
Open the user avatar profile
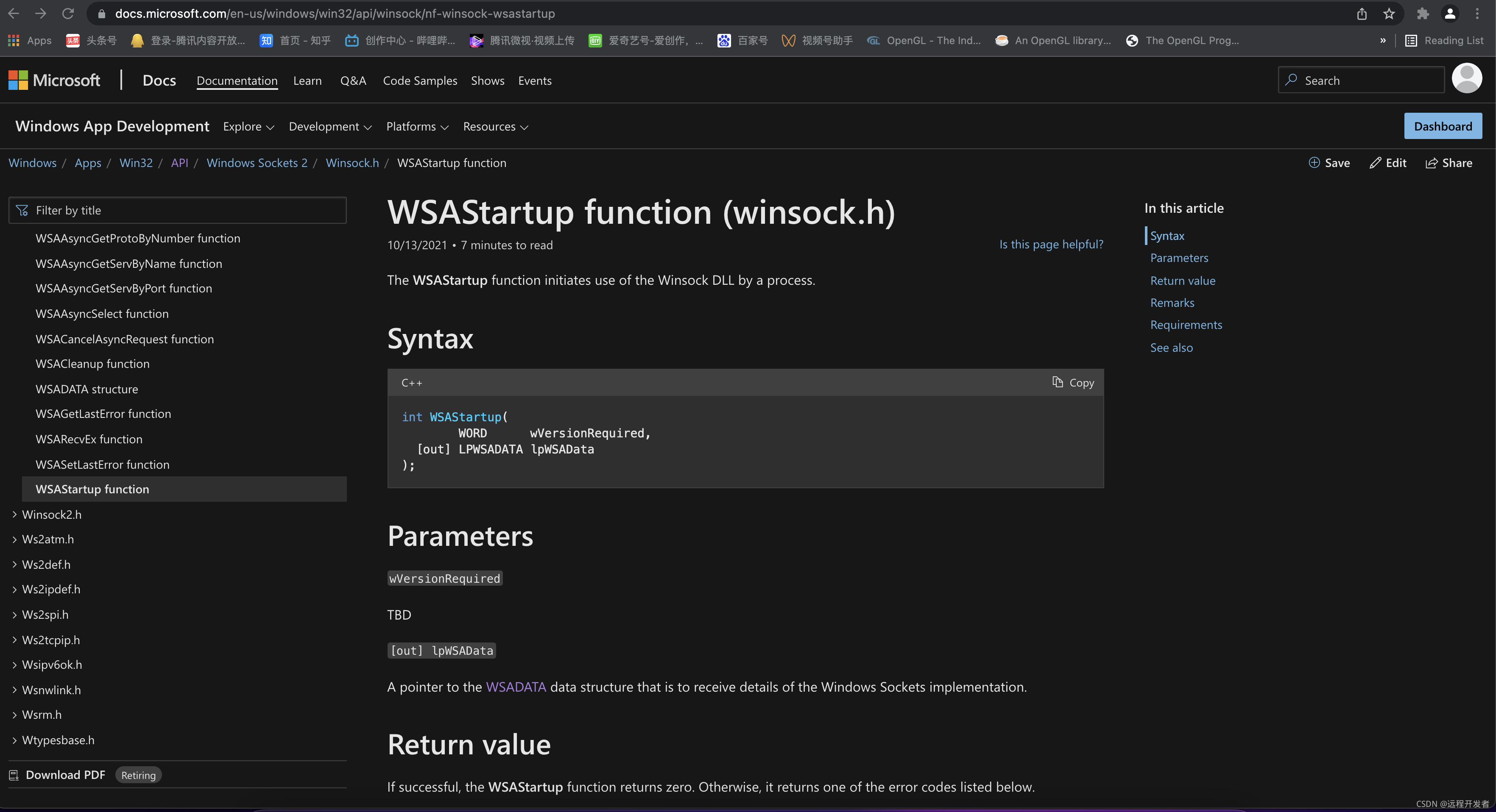(x=1466, y=78)
